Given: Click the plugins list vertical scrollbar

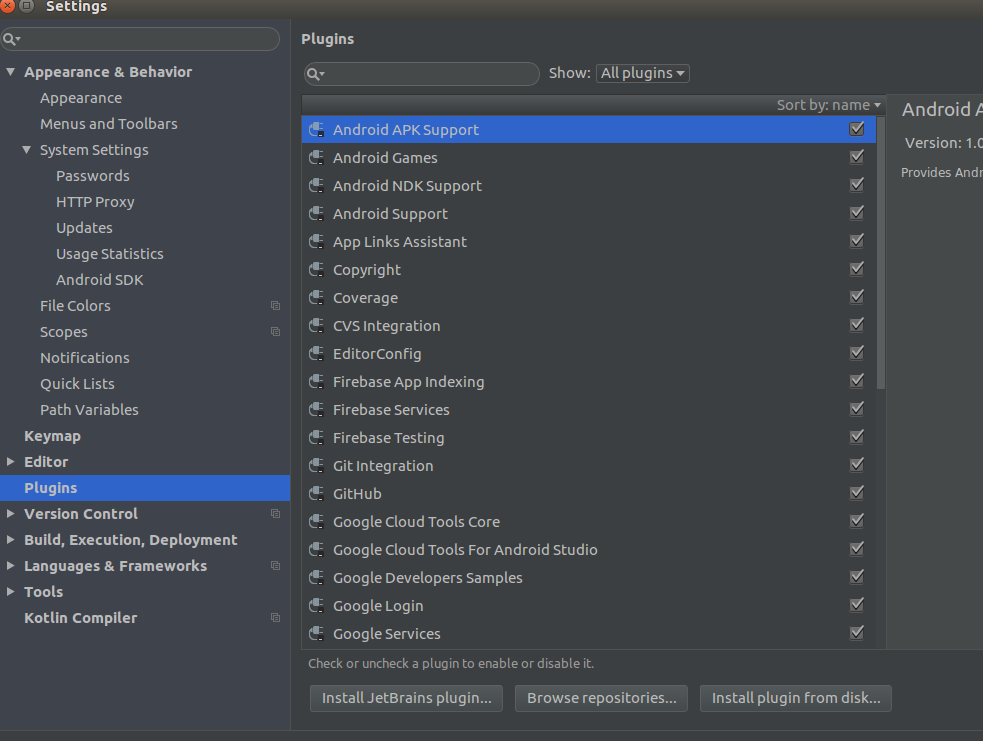Looking at the screenshot, I should point(881,253).
